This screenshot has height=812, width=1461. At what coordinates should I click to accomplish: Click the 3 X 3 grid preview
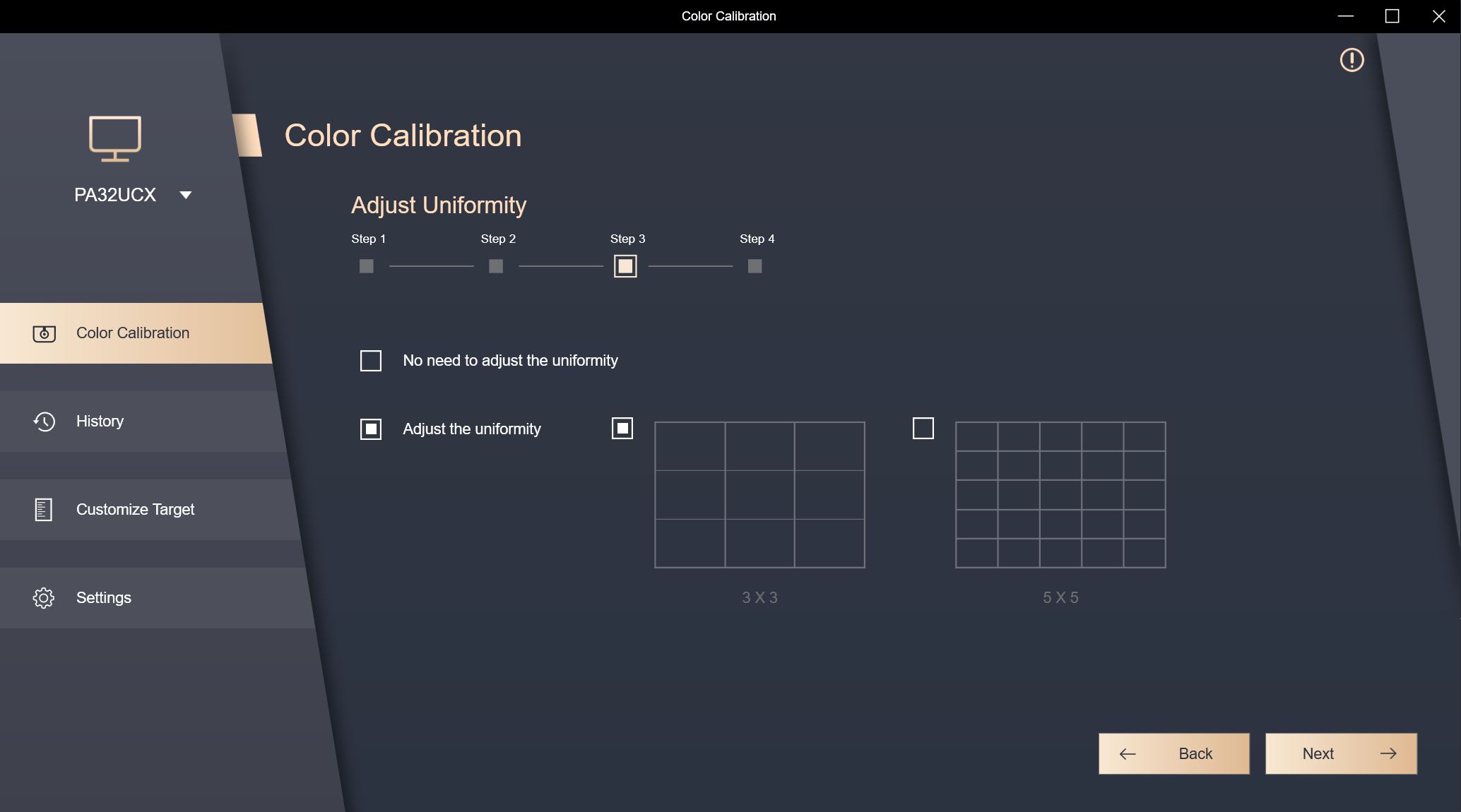coord(759,495)
